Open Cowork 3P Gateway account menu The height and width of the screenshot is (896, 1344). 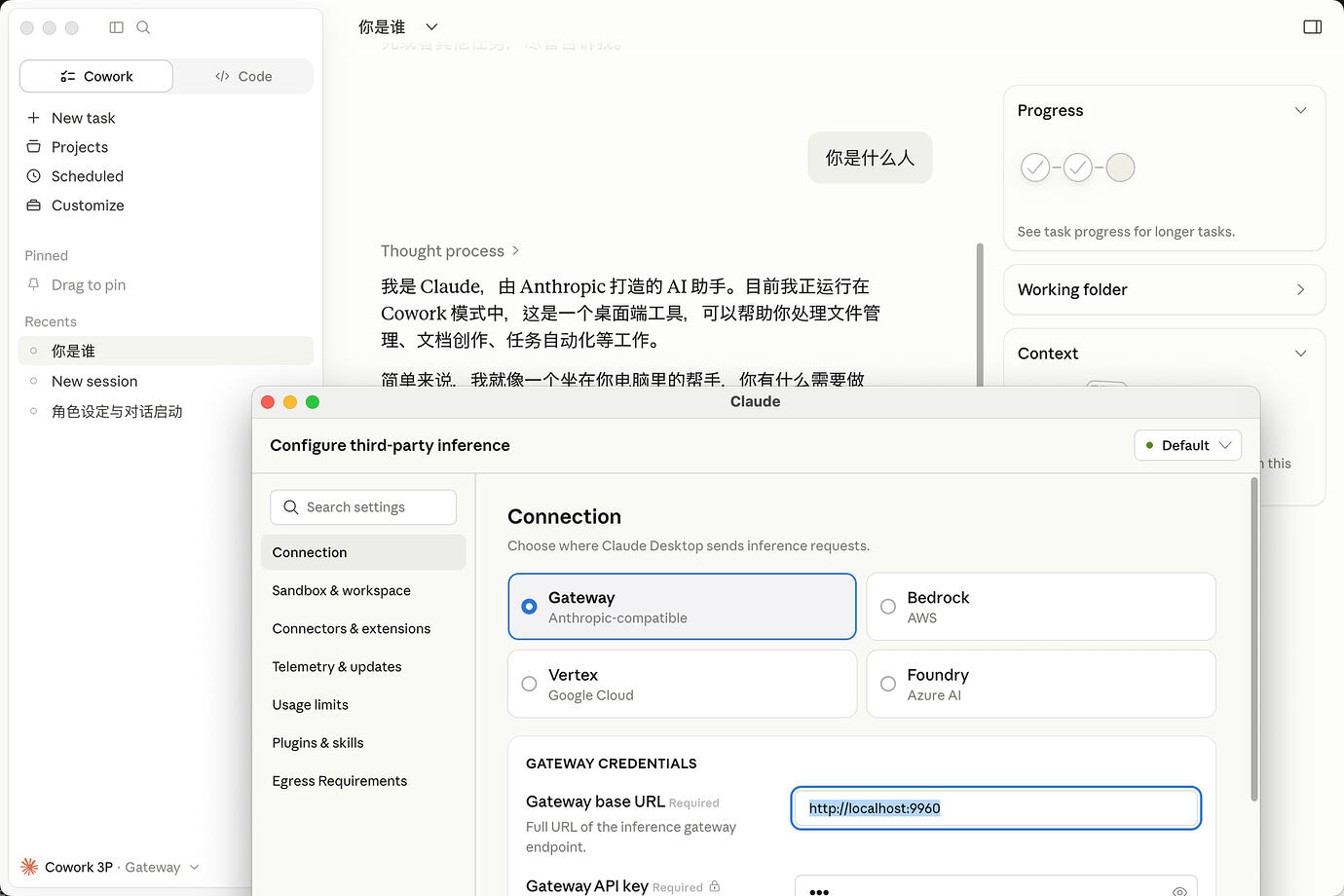pyautogui.click(x=110, y=867)
